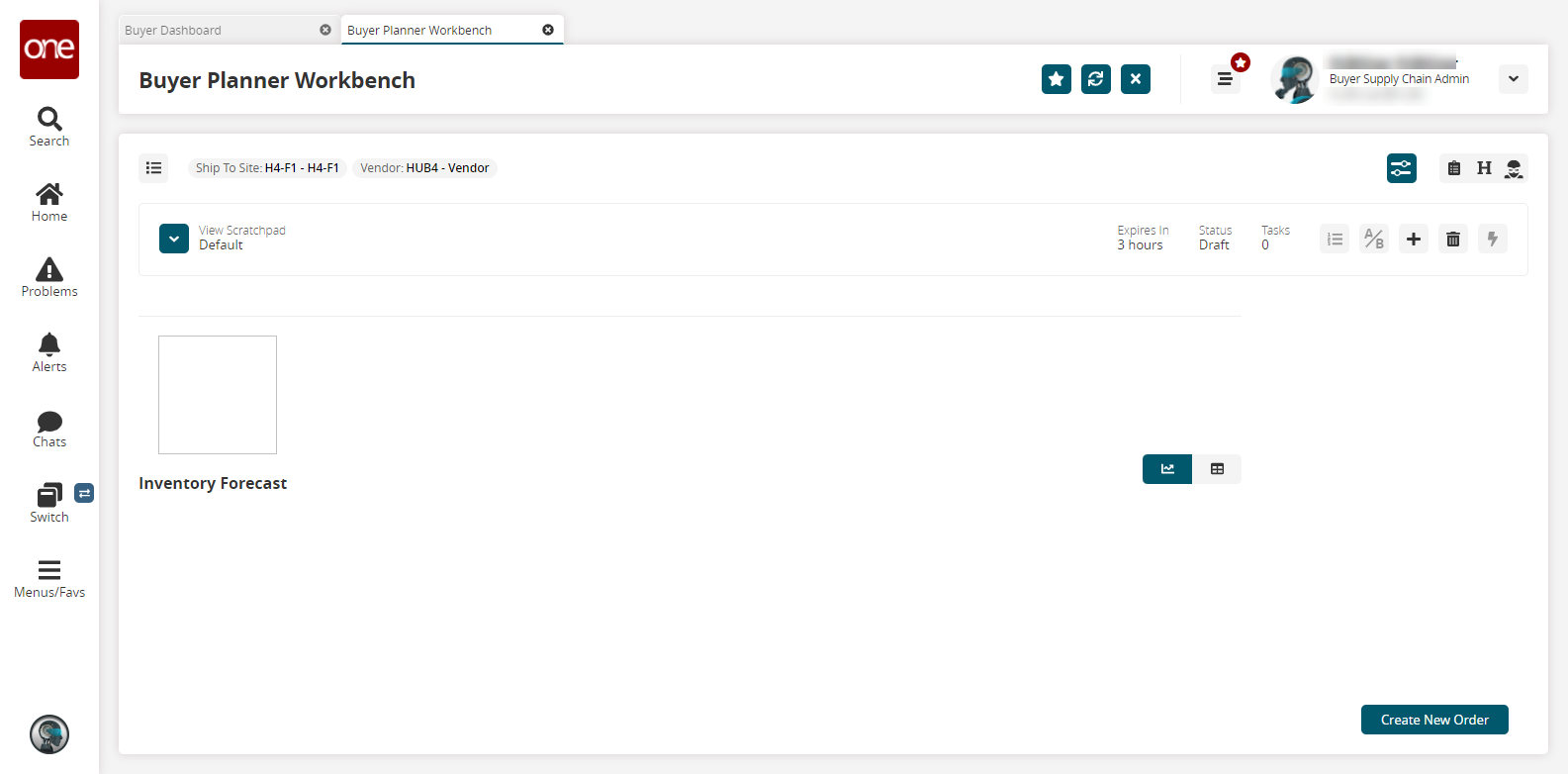Click the small swap badge beside Switch
This screenshot has width=1568, height=774.
click(84, 493)
